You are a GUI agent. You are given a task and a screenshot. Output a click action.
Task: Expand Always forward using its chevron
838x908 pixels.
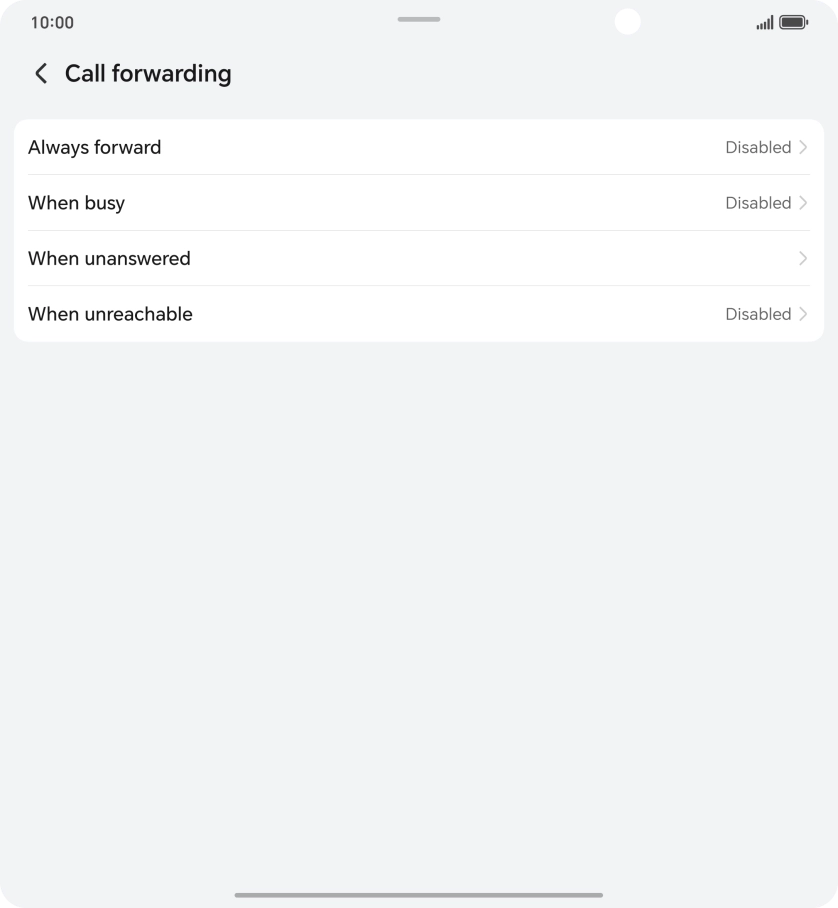click(803, 147)
